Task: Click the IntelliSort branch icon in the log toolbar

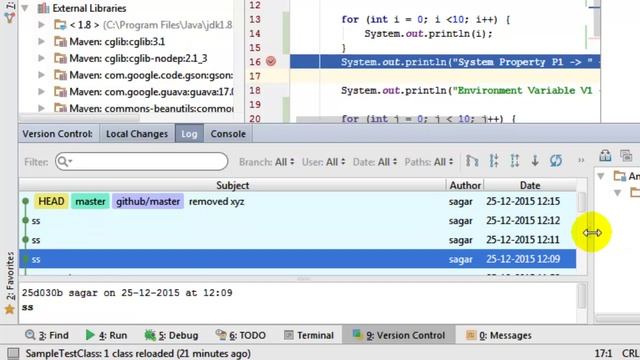Action: click(472, 161)
